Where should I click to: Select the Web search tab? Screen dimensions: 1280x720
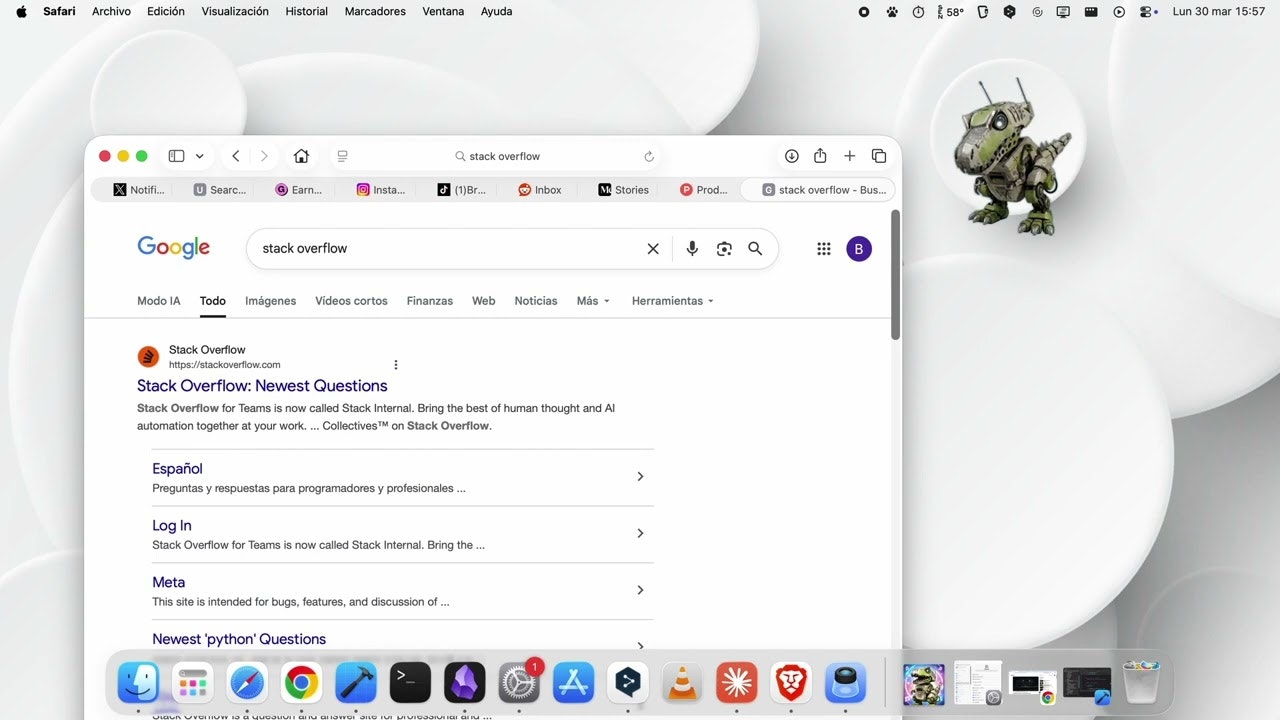(x=484, y=301)
